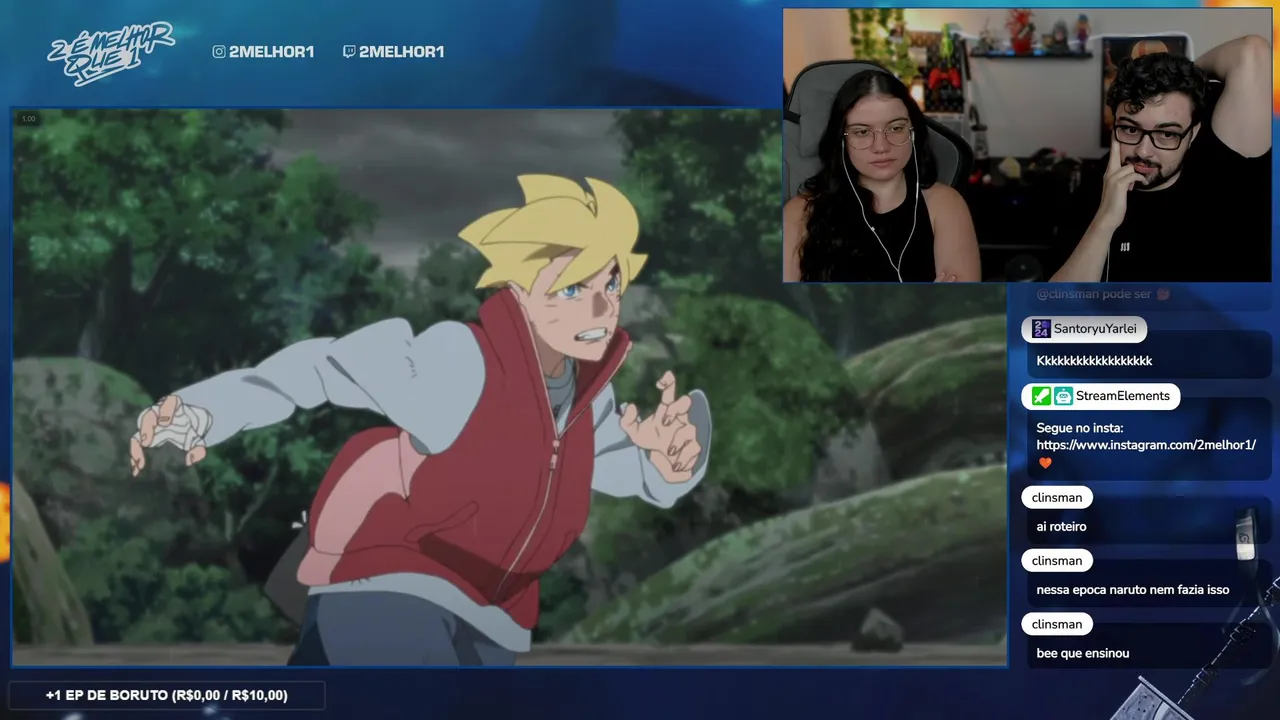
Task: Click the SantoryuYarlei username
Action: (1095, 329)
